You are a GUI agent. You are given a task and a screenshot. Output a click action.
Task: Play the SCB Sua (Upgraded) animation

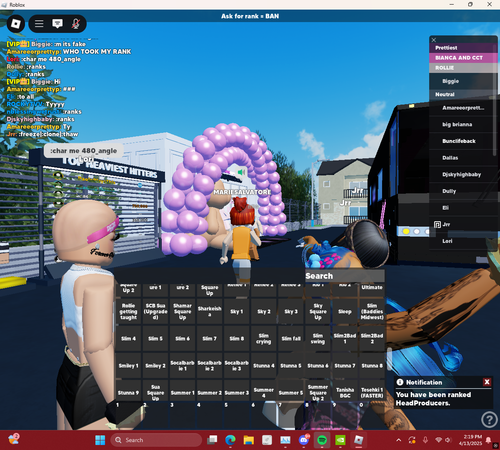point(155,312)
